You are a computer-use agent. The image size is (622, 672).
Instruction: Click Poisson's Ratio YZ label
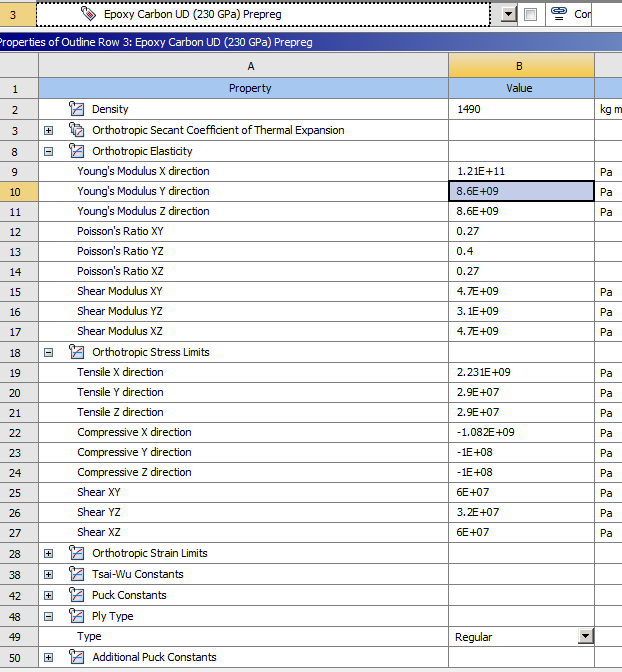pyautogui.click(x=120, y=251)
